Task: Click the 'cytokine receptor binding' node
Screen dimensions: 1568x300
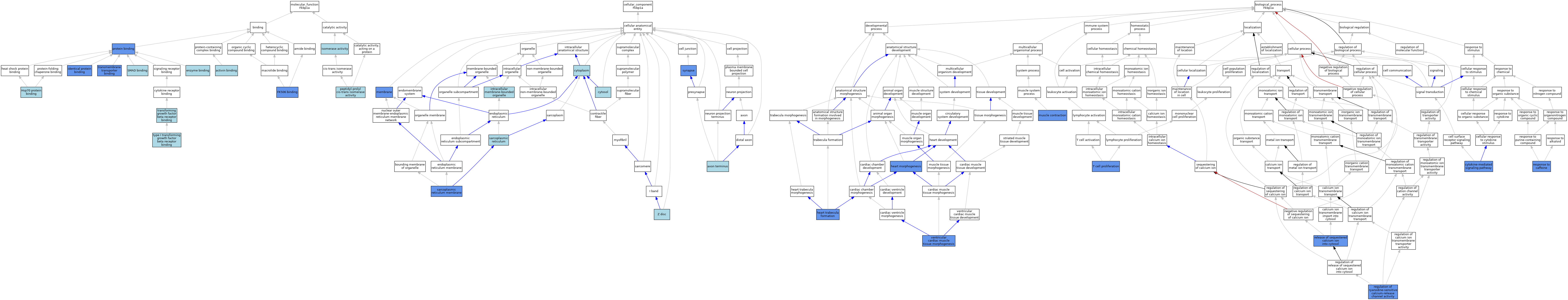Action: point(167,92)
